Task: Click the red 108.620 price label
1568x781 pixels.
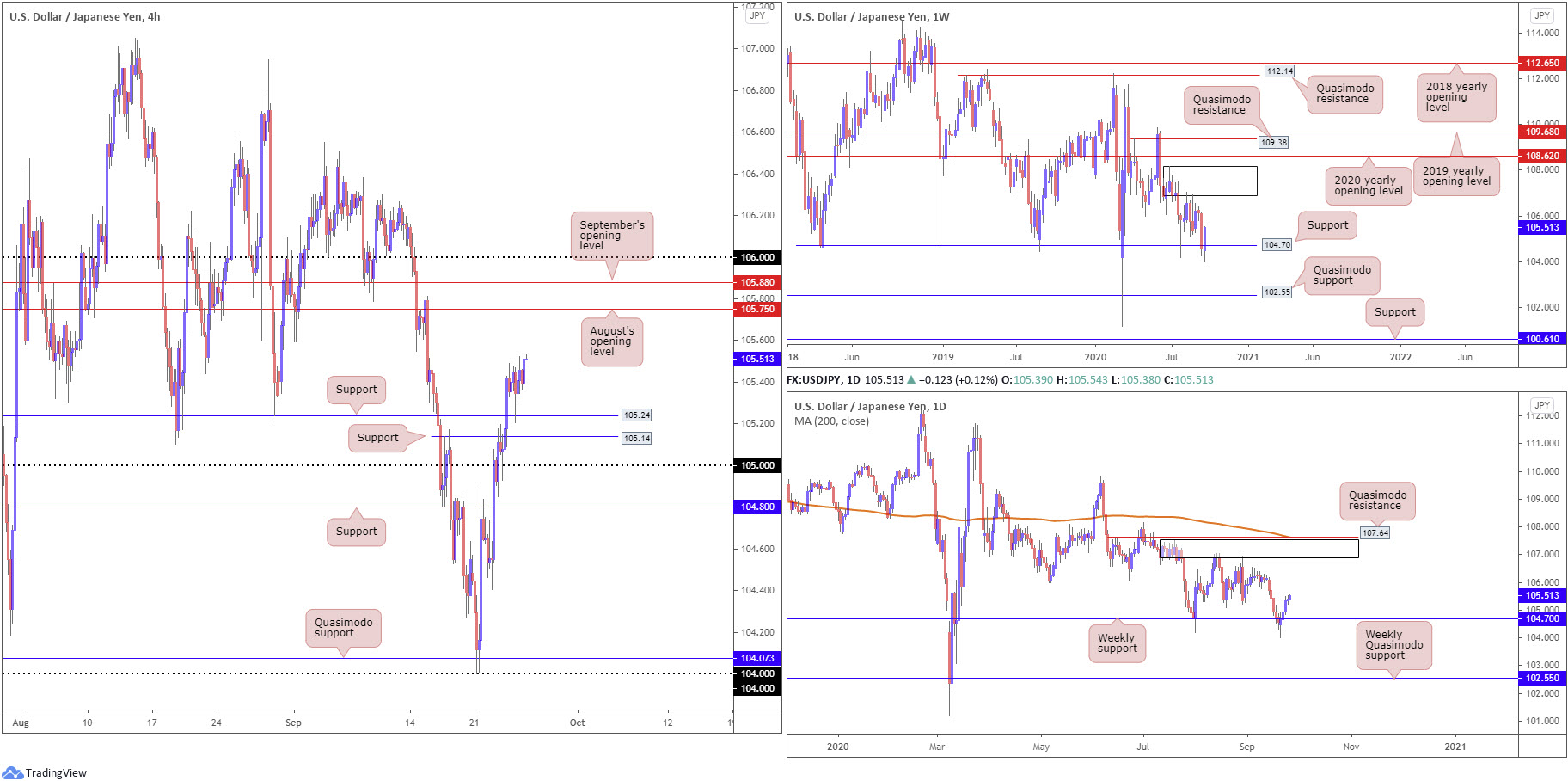Action: tap(1542, 156)
